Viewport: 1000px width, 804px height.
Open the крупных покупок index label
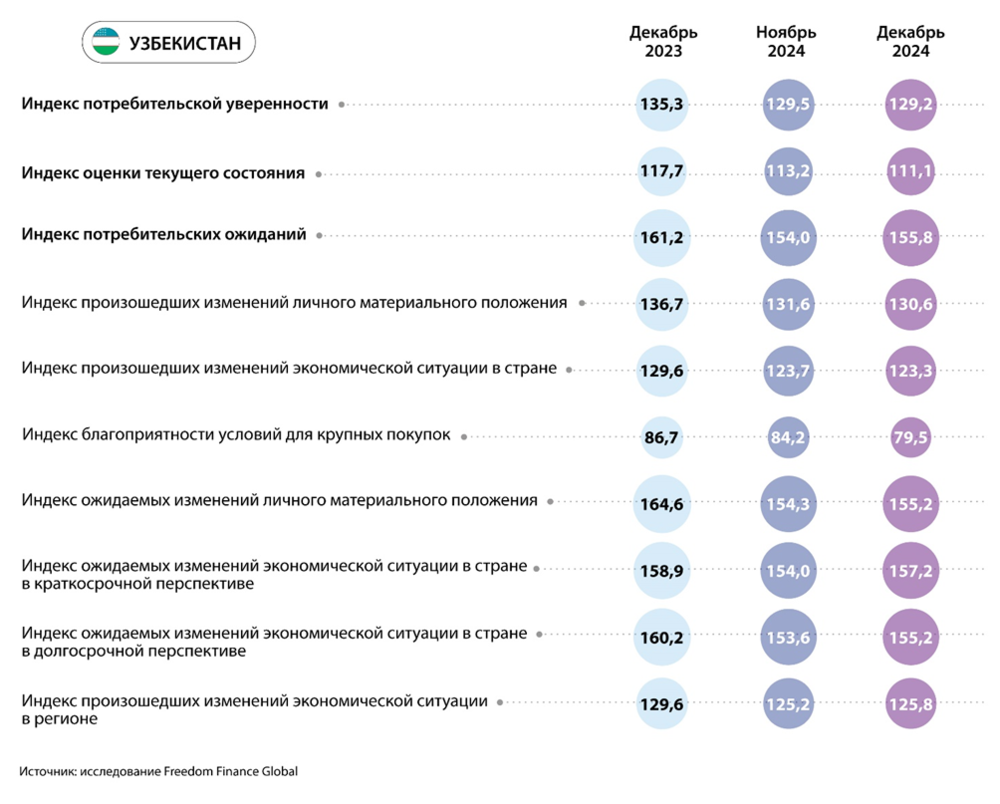pyautogui.click(x=236, y=435)
